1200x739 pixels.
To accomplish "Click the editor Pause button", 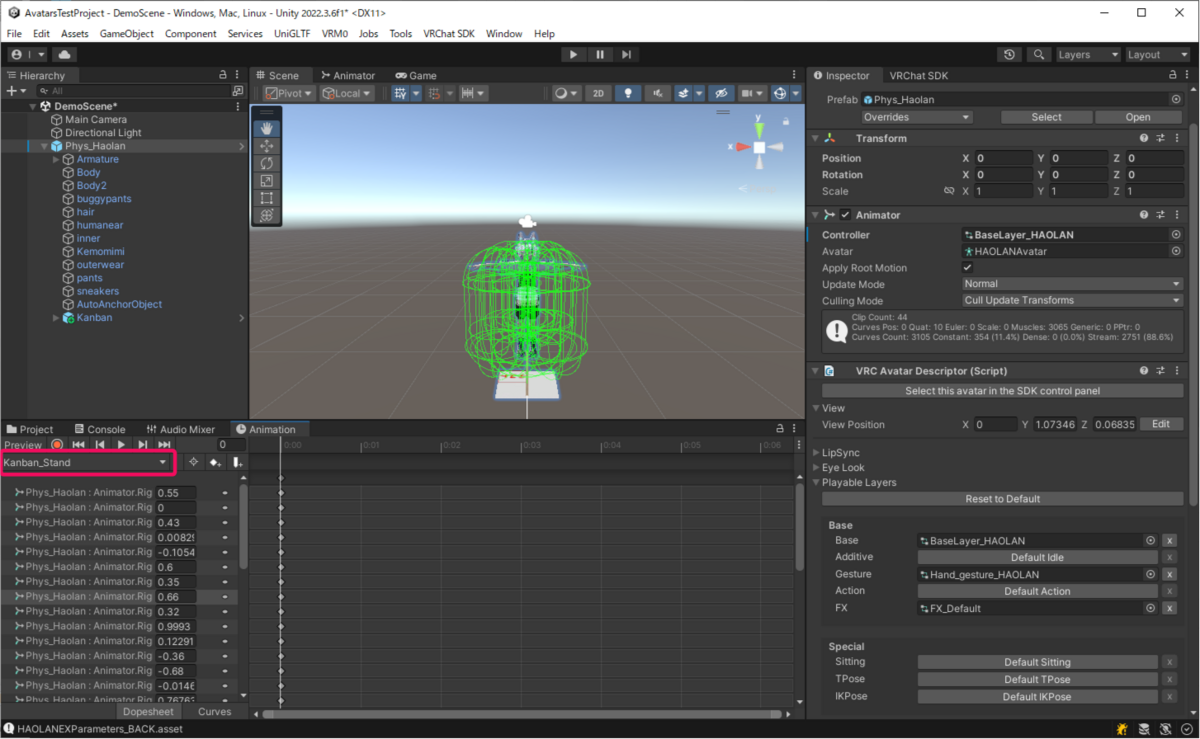I will coord(600,55).
